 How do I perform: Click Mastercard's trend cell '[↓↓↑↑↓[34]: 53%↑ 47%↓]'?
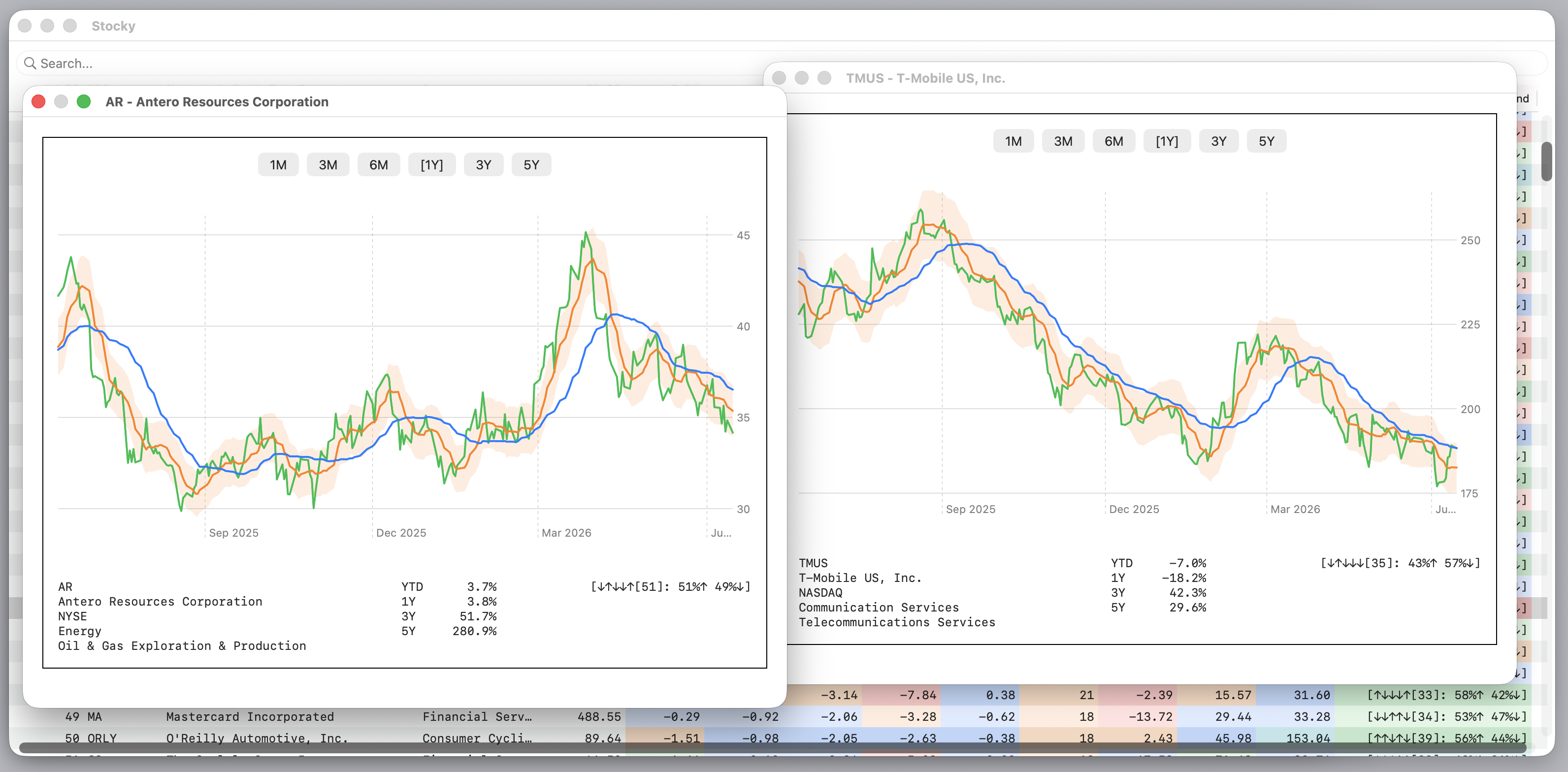[1447, 717]
